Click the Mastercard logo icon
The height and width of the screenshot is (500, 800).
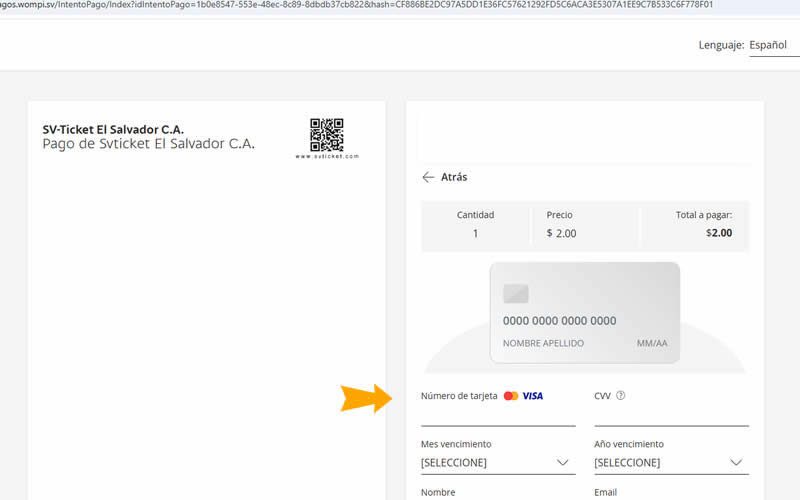coord(511,396)
